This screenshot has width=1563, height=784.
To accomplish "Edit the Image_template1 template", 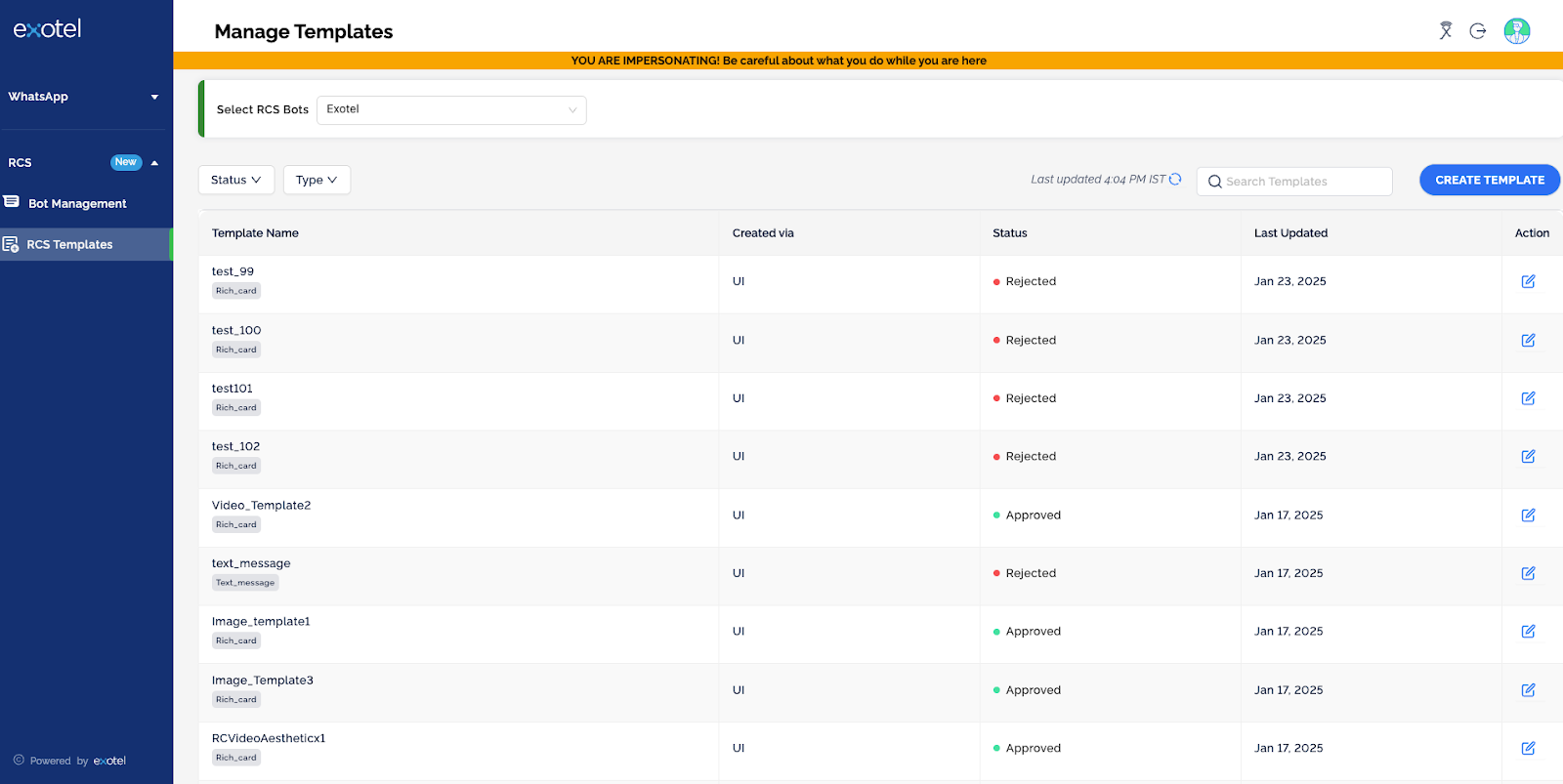I will [1528, 632].
